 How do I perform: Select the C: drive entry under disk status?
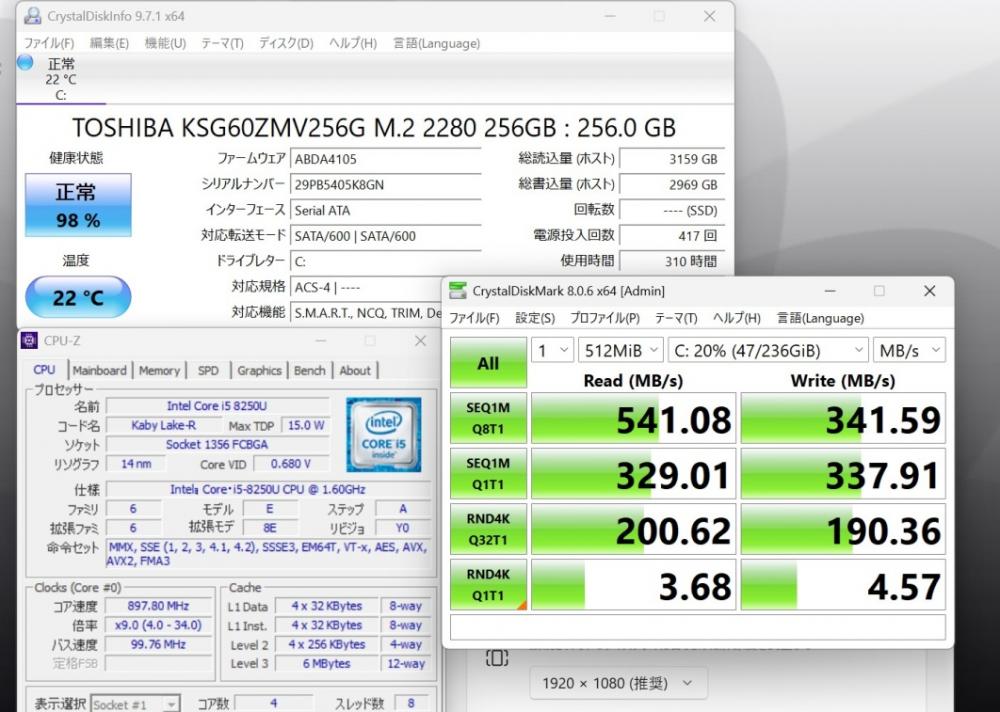pos(61,79)
